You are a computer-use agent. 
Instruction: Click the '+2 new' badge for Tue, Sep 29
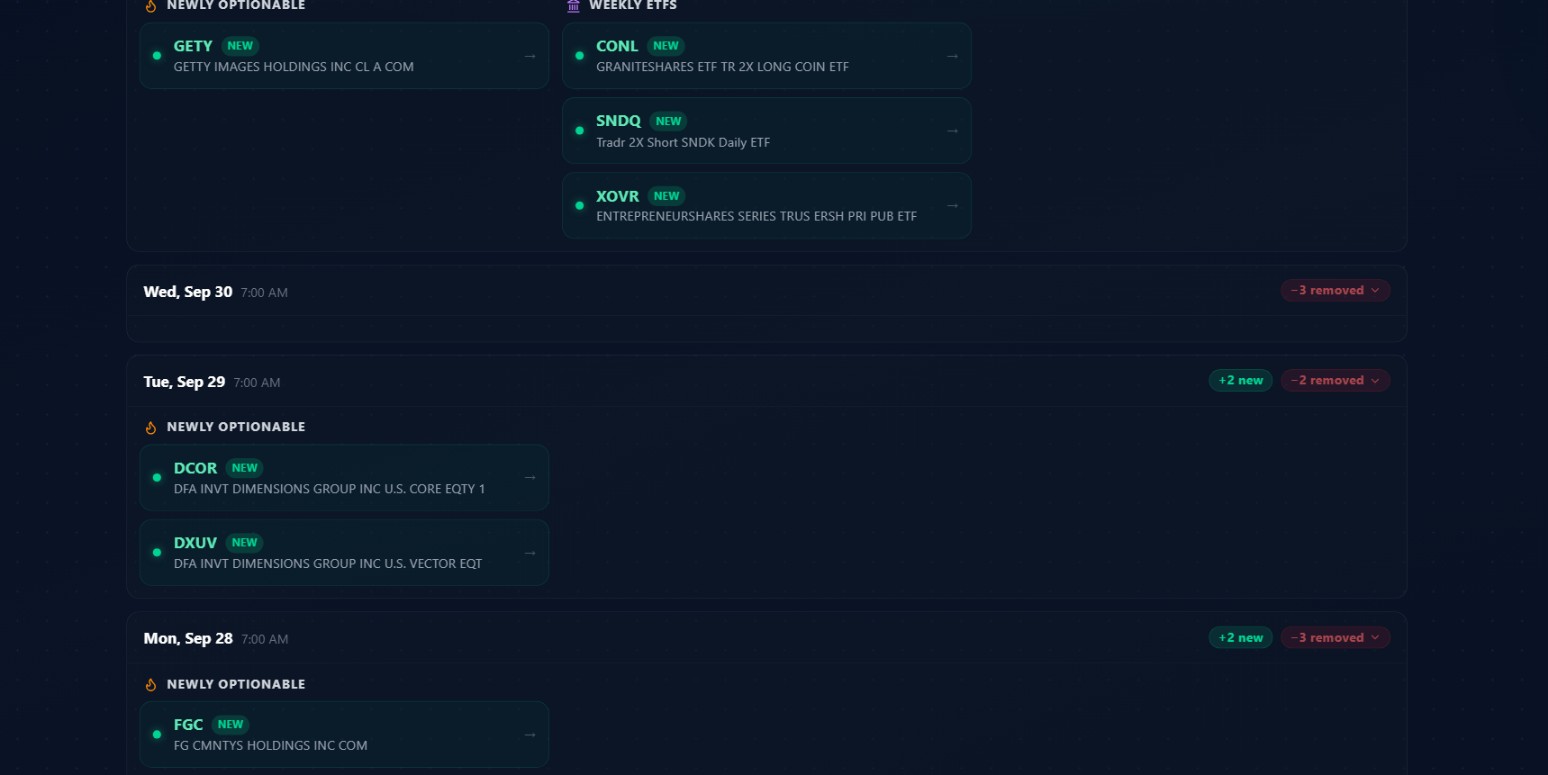pyautogui.click(x=1241, y=380)
